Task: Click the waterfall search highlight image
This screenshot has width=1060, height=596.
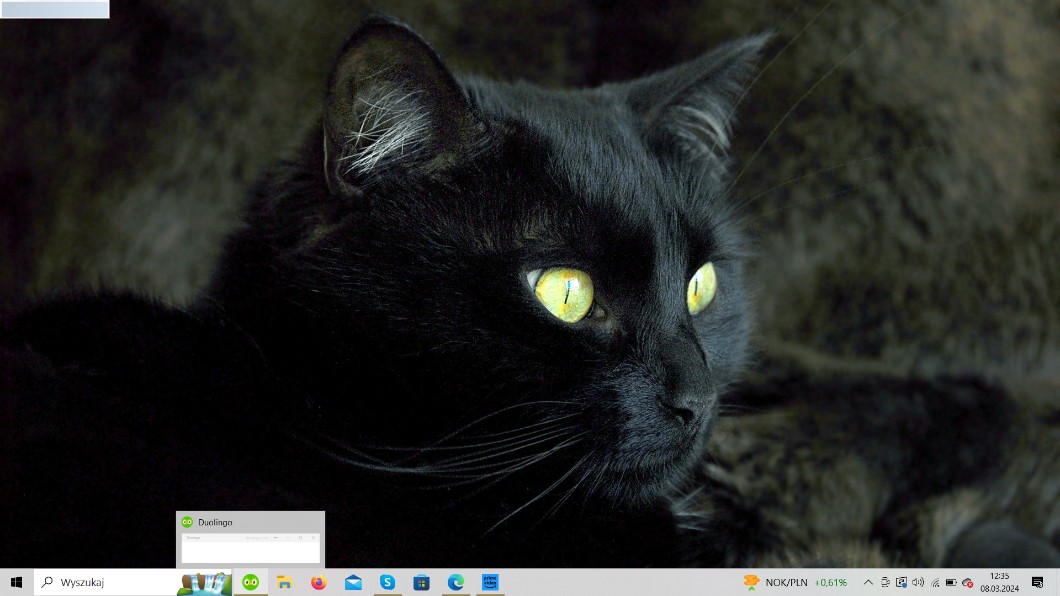Action: [204, 582]
